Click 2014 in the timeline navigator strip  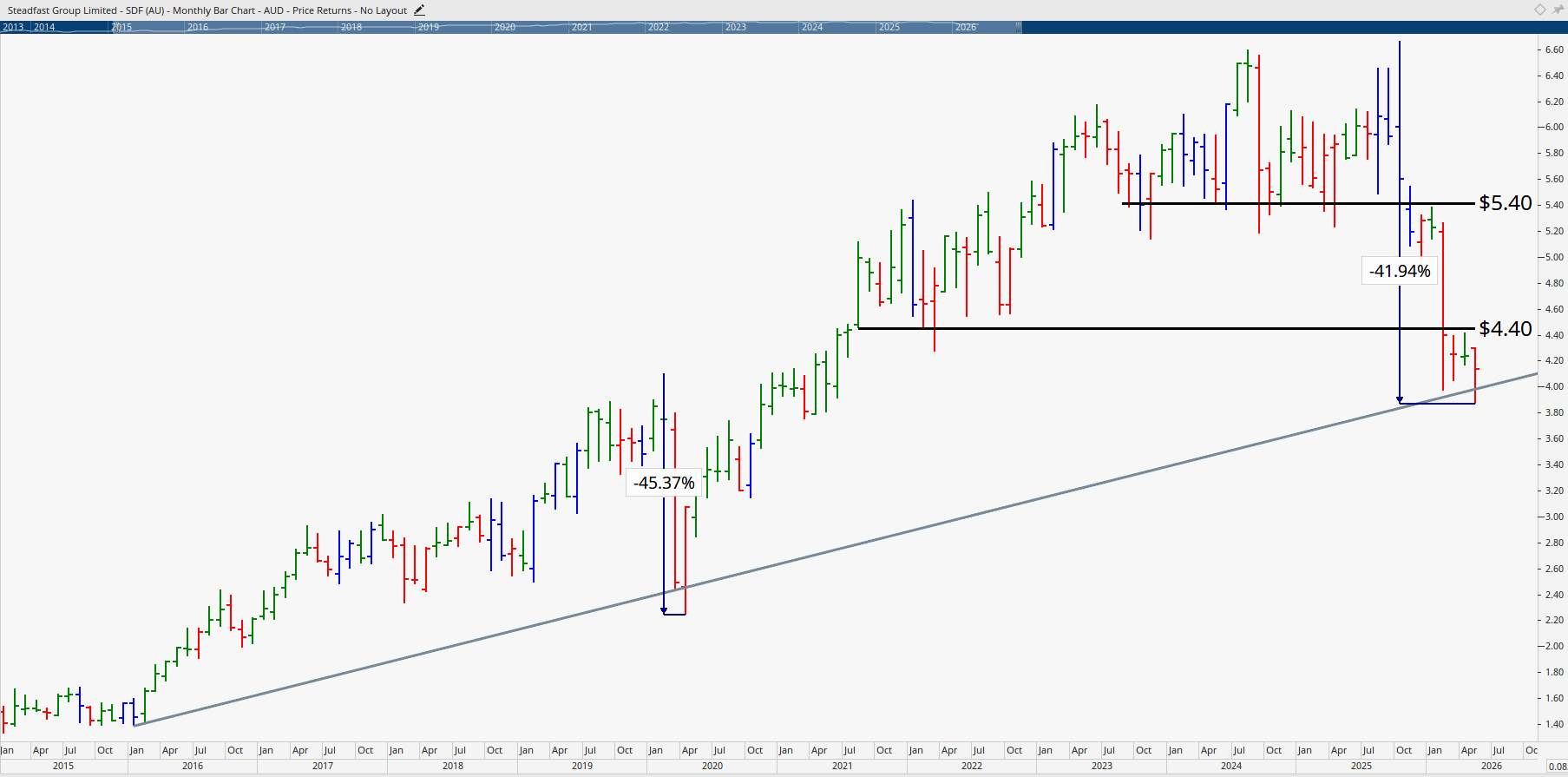44,27
